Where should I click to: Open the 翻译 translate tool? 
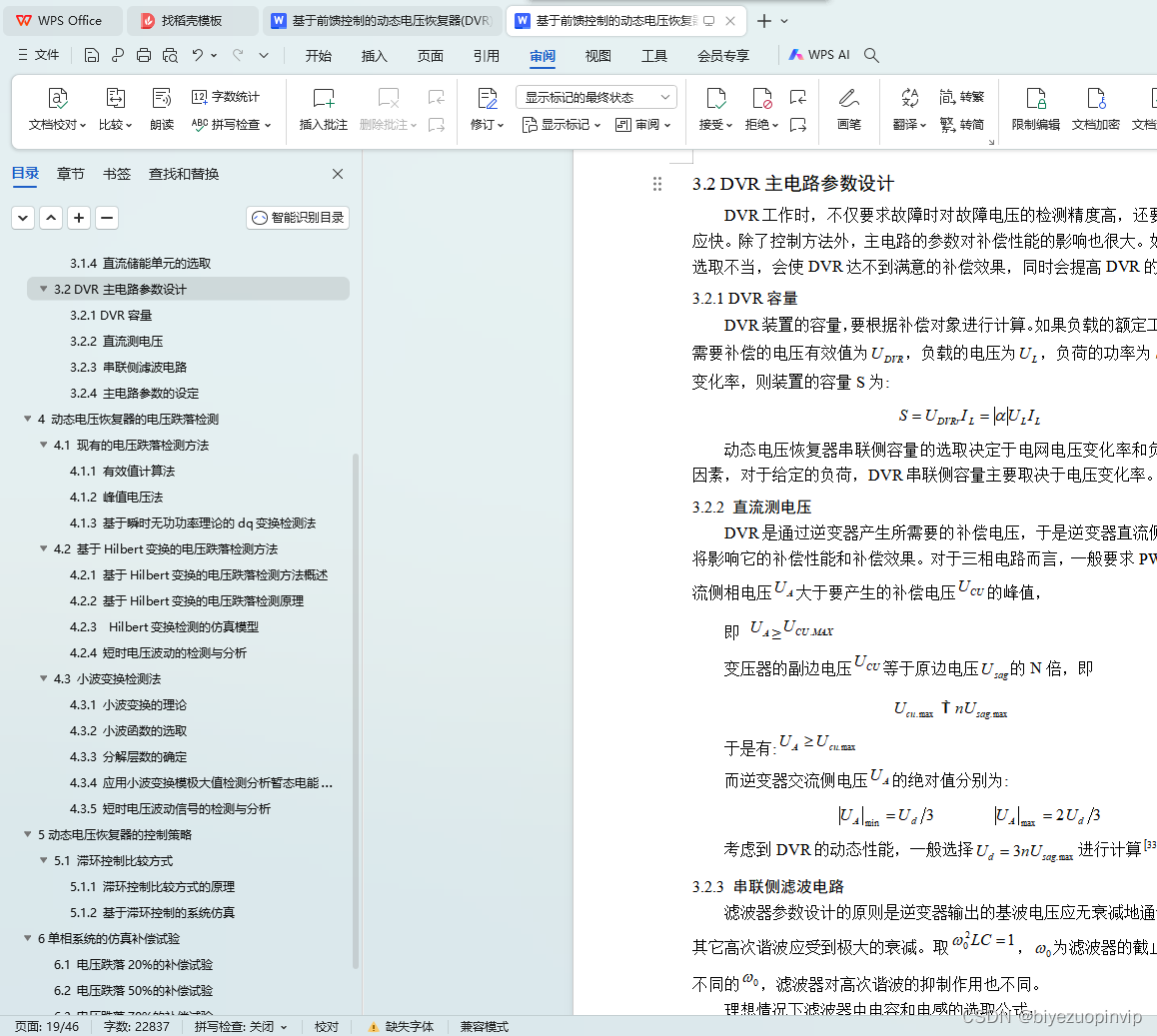[909, 109]
